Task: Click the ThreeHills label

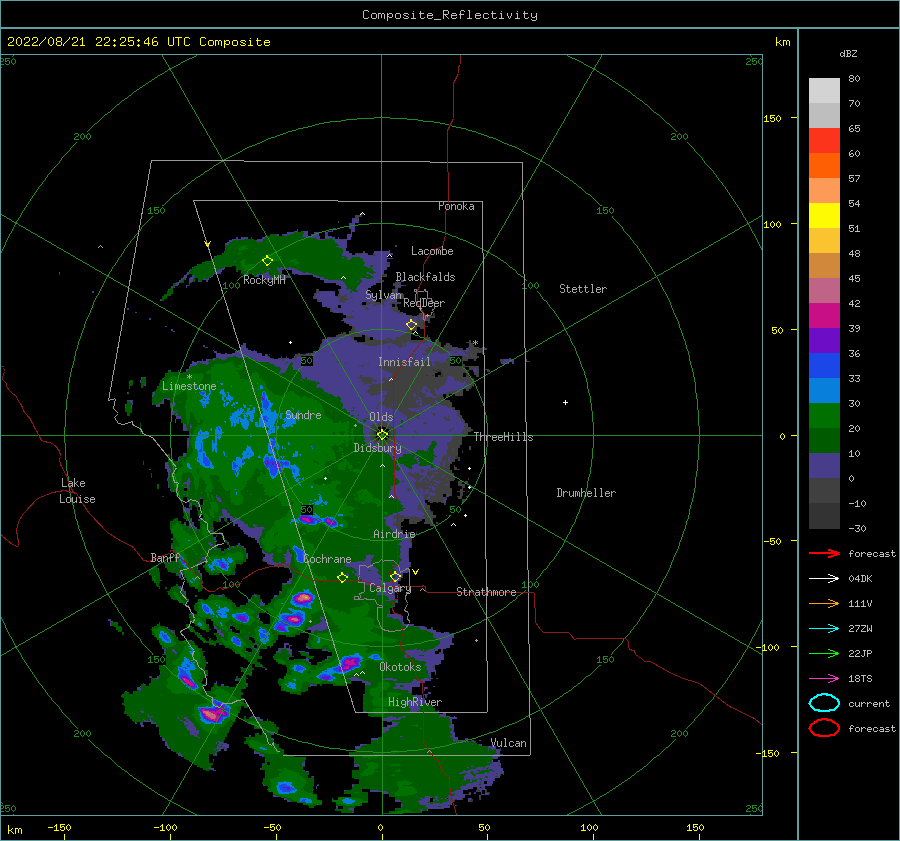Action: (x=503, y=437)
